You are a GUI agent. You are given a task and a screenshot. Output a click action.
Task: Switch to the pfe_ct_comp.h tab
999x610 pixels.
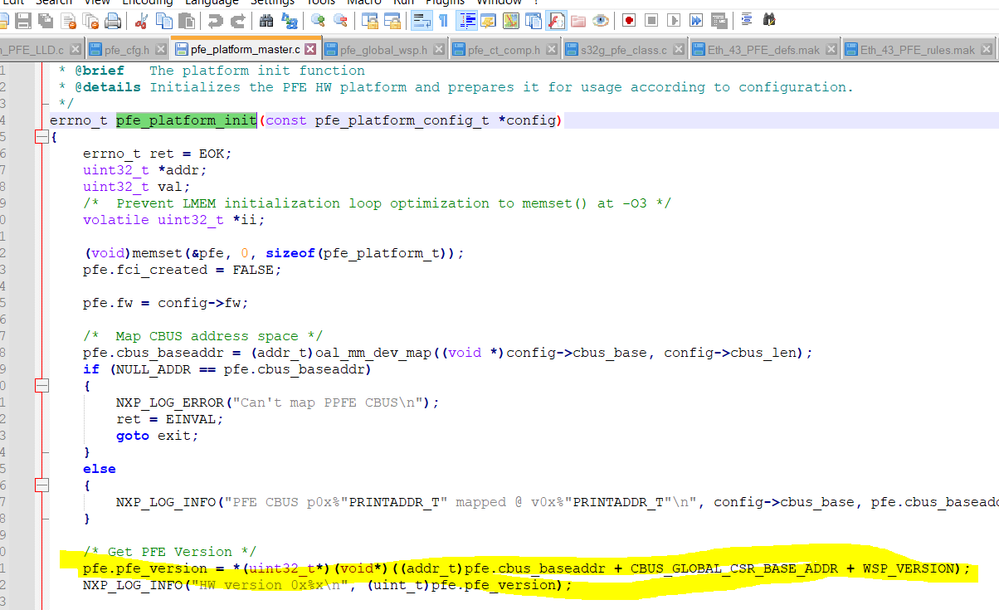[504, 50]
